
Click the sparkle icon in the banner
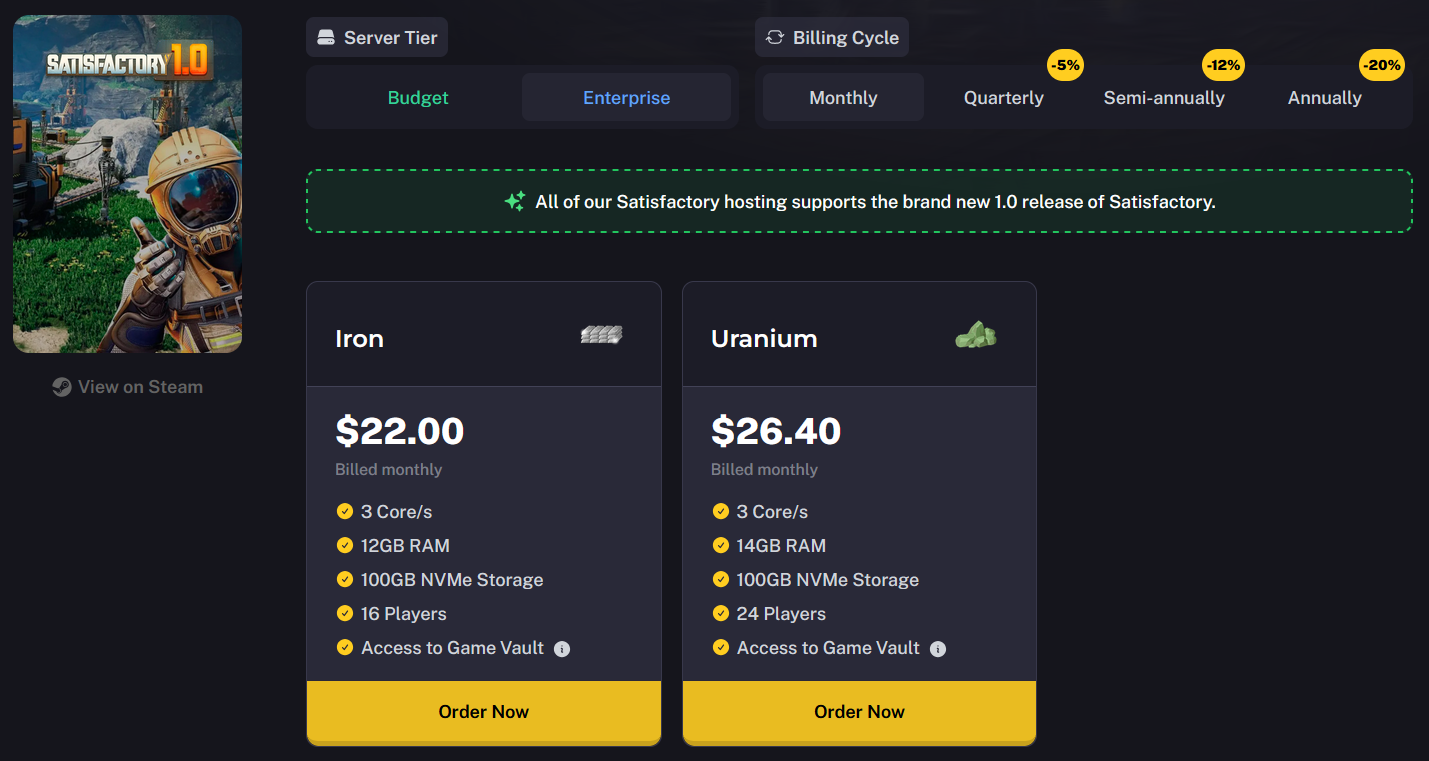pyautogui.click(x=514, y=201)
